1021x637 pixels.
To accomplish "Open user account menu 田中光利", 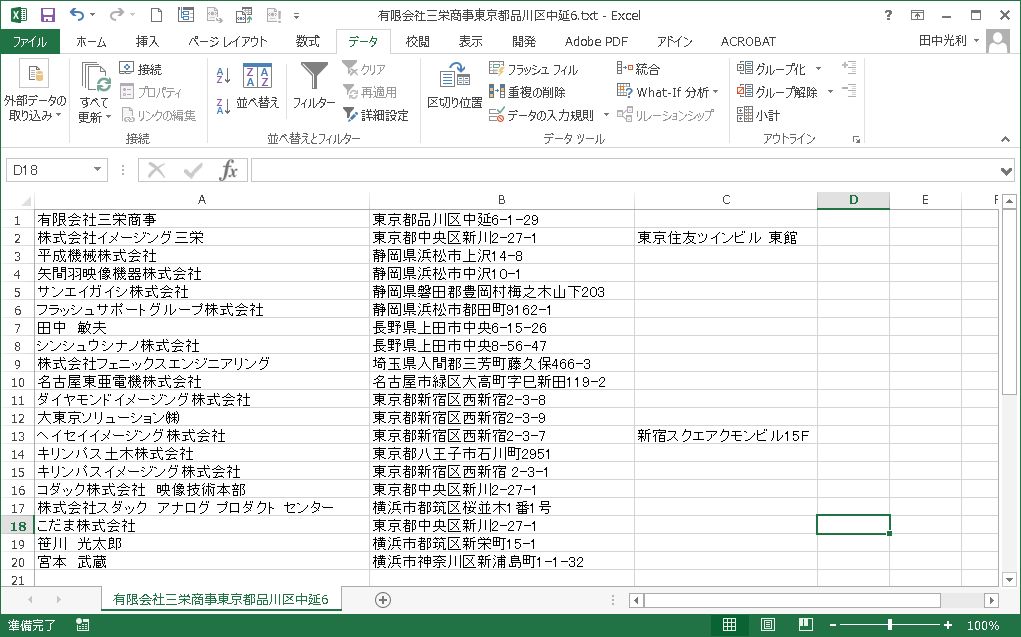I will click(949, 40).
